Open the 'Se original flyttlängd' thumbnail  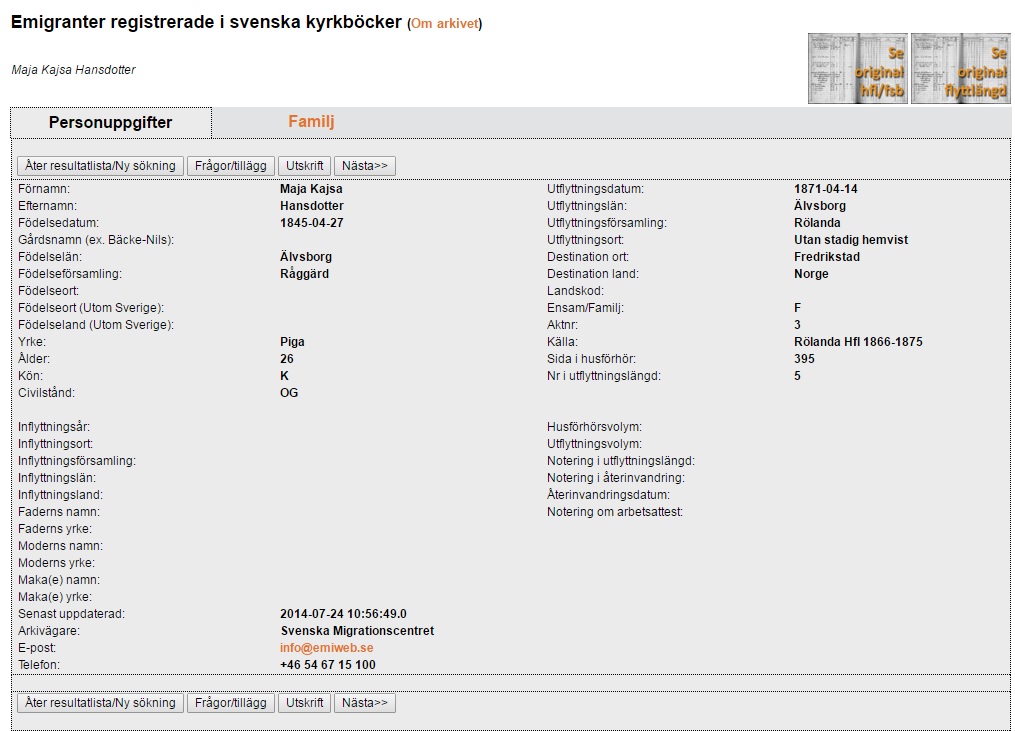click(x=960, y=68)
